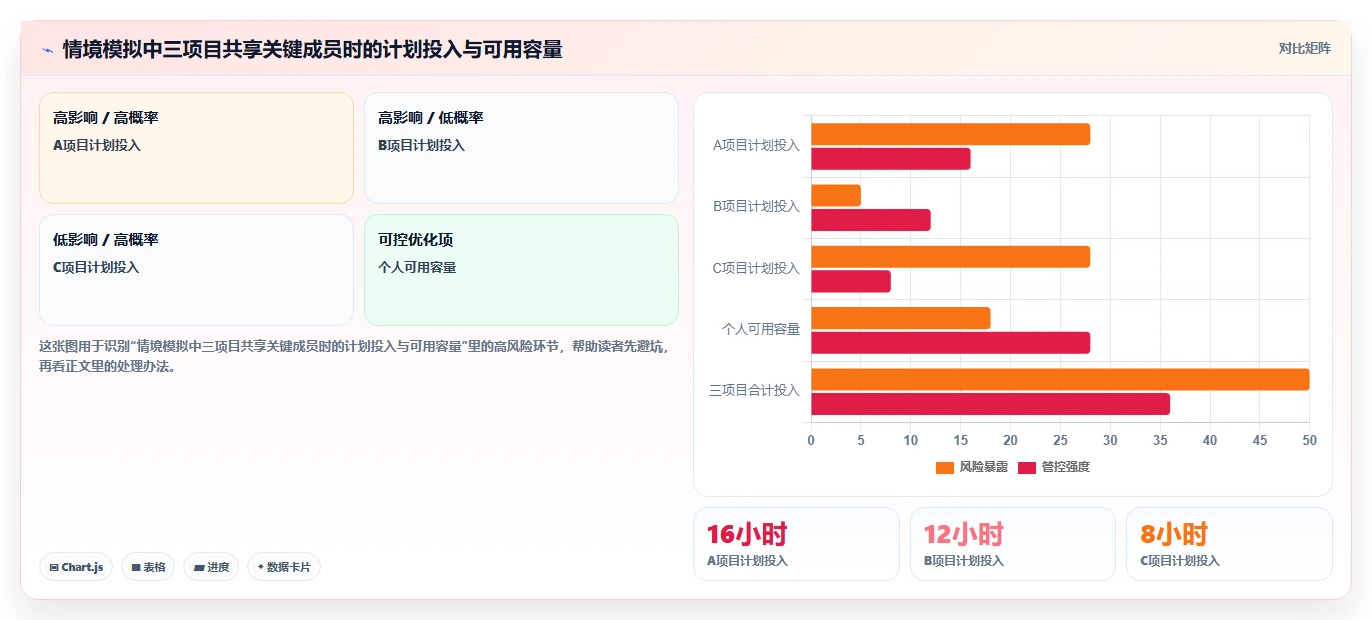Click the 数据卡片 tag chip
The height and width of the screenshot is (620, 1372).
pyautogui.click(x=284, y=567)
